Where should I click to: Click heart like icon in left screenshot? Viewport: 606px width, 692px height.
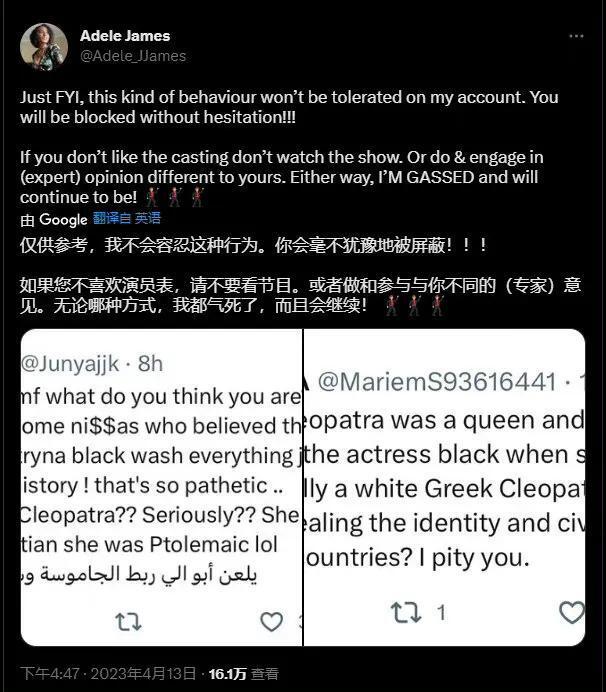click(x=271, y=621)
